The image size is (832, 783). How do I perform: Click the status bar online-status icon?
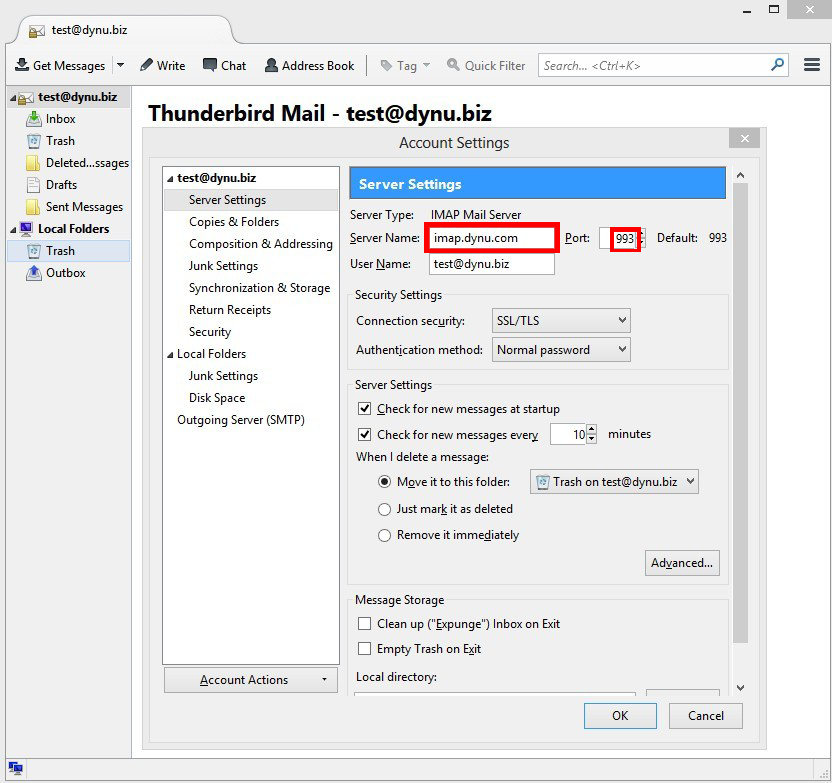(x=15, y=768)
